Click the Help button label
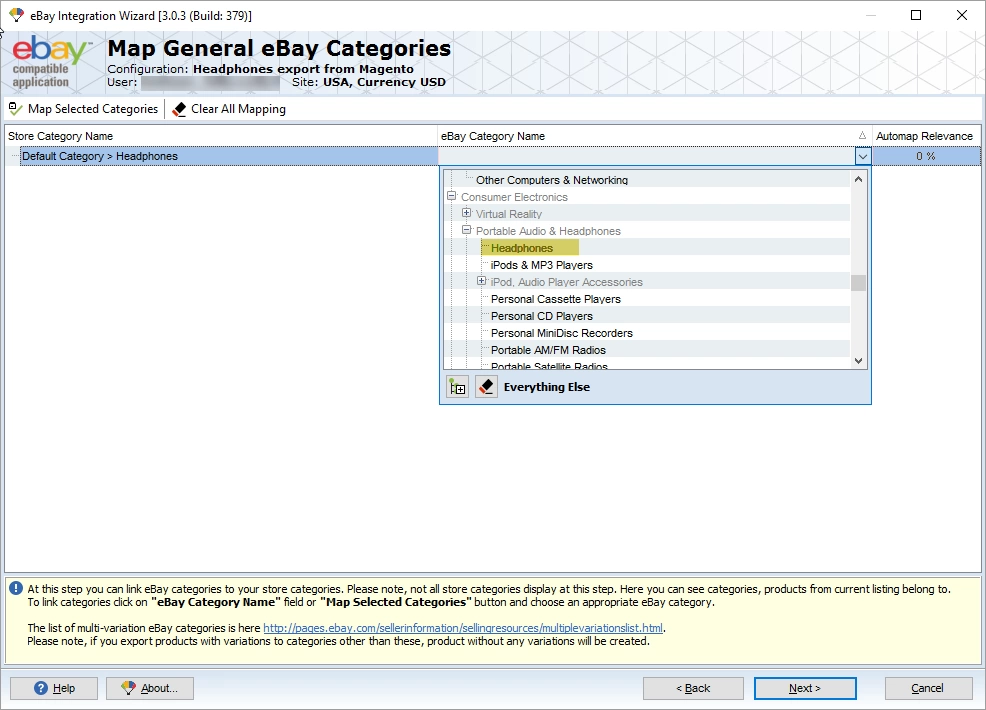 tap(64, 688)
